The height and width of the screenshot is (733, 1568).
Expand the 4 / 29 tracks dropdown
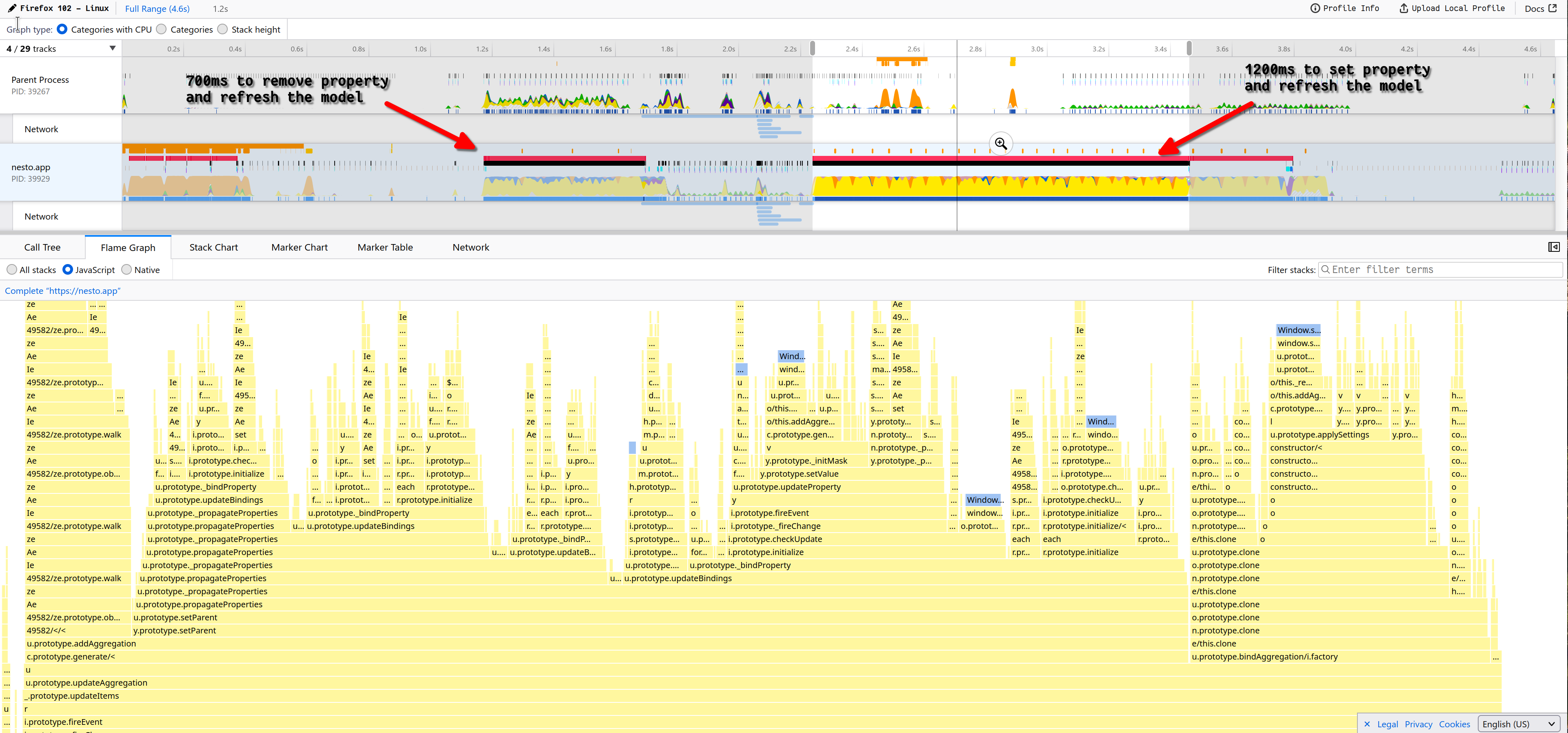(113, 48)
